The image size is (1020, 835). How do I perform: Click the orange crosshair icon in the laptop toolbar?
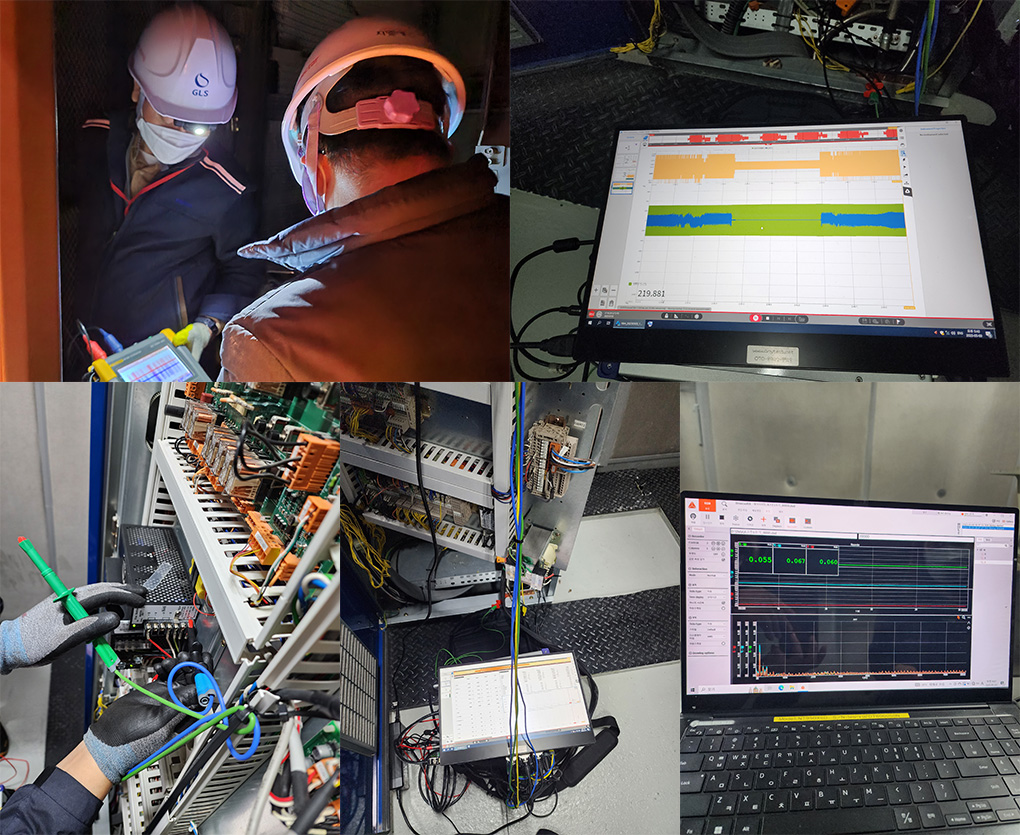click(x=763, y=520)
